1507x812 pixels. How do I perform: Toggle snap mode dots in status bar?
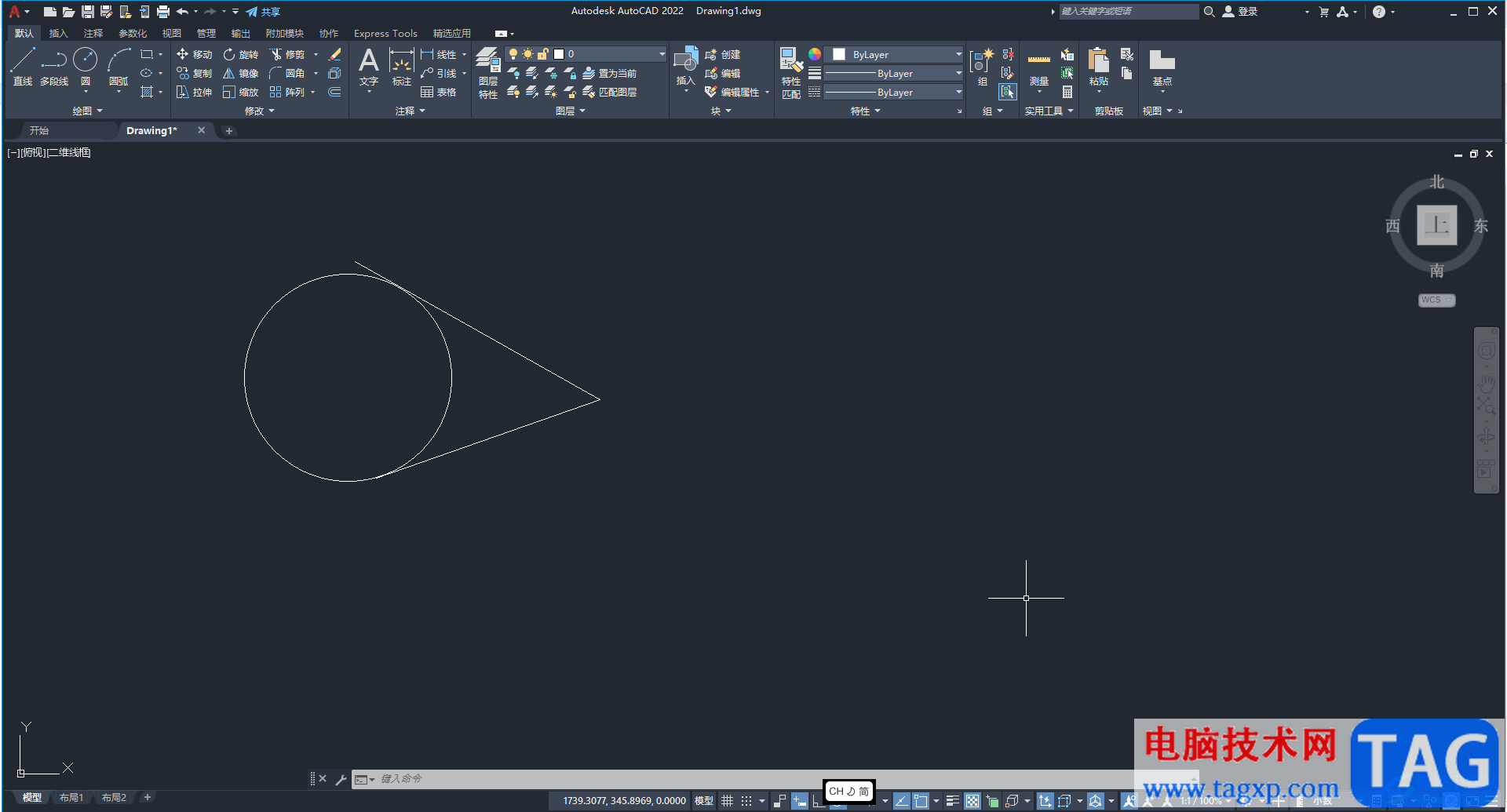pos(746,801)
